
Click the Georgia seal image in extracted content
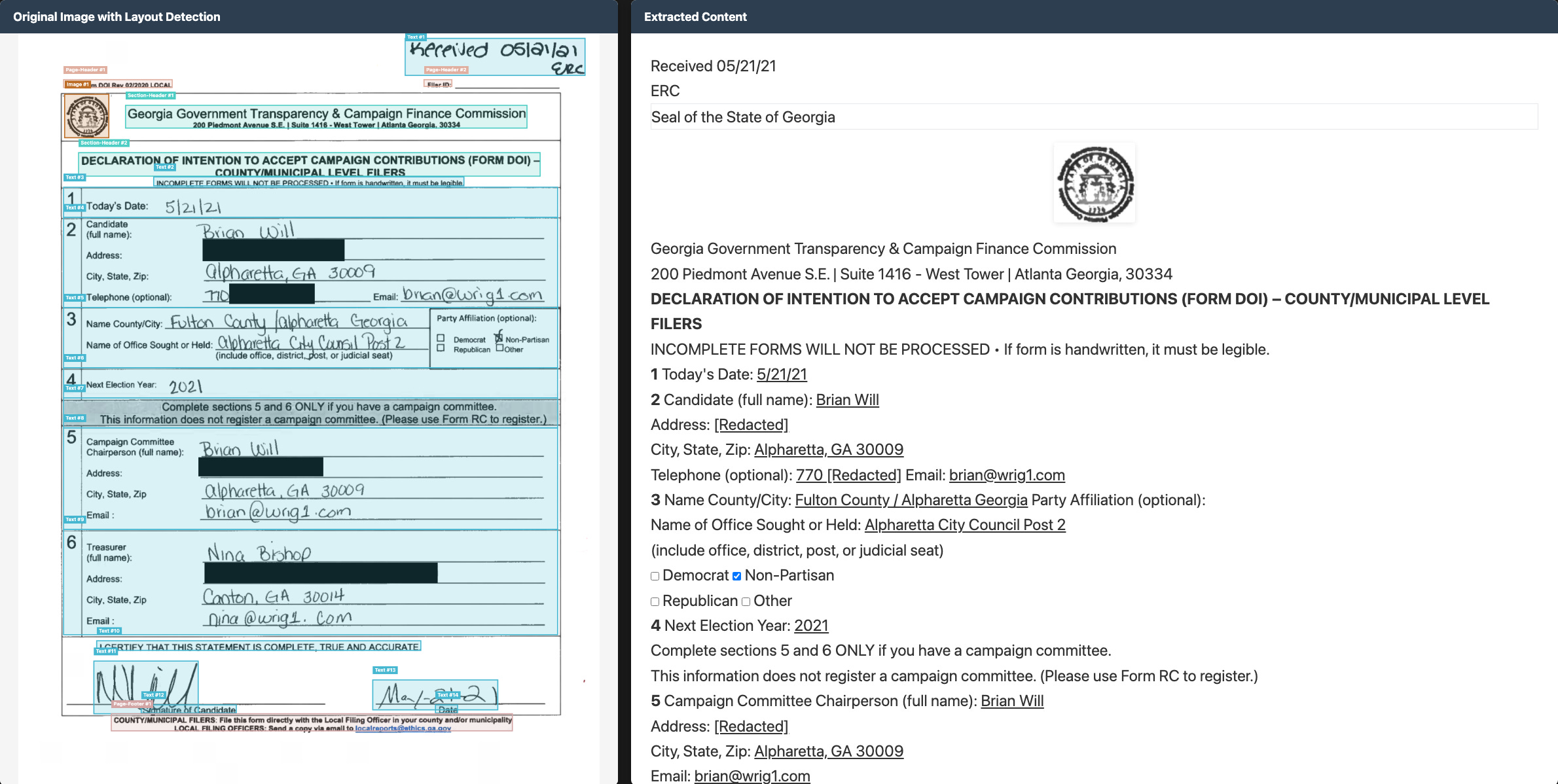pyautogui.click(x=1095, y=183)
